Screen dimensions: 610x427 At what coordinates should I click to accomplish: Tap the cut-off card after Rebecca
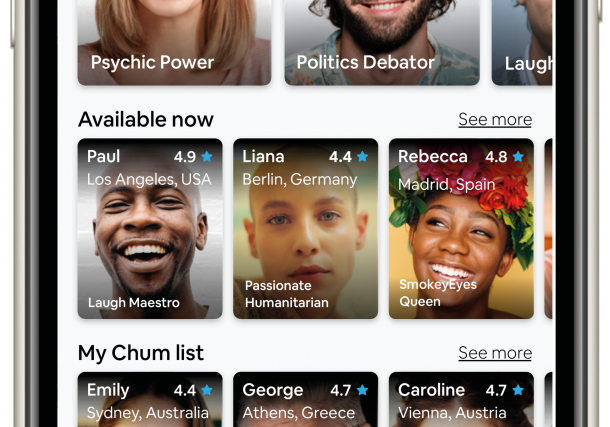point(549,229)
